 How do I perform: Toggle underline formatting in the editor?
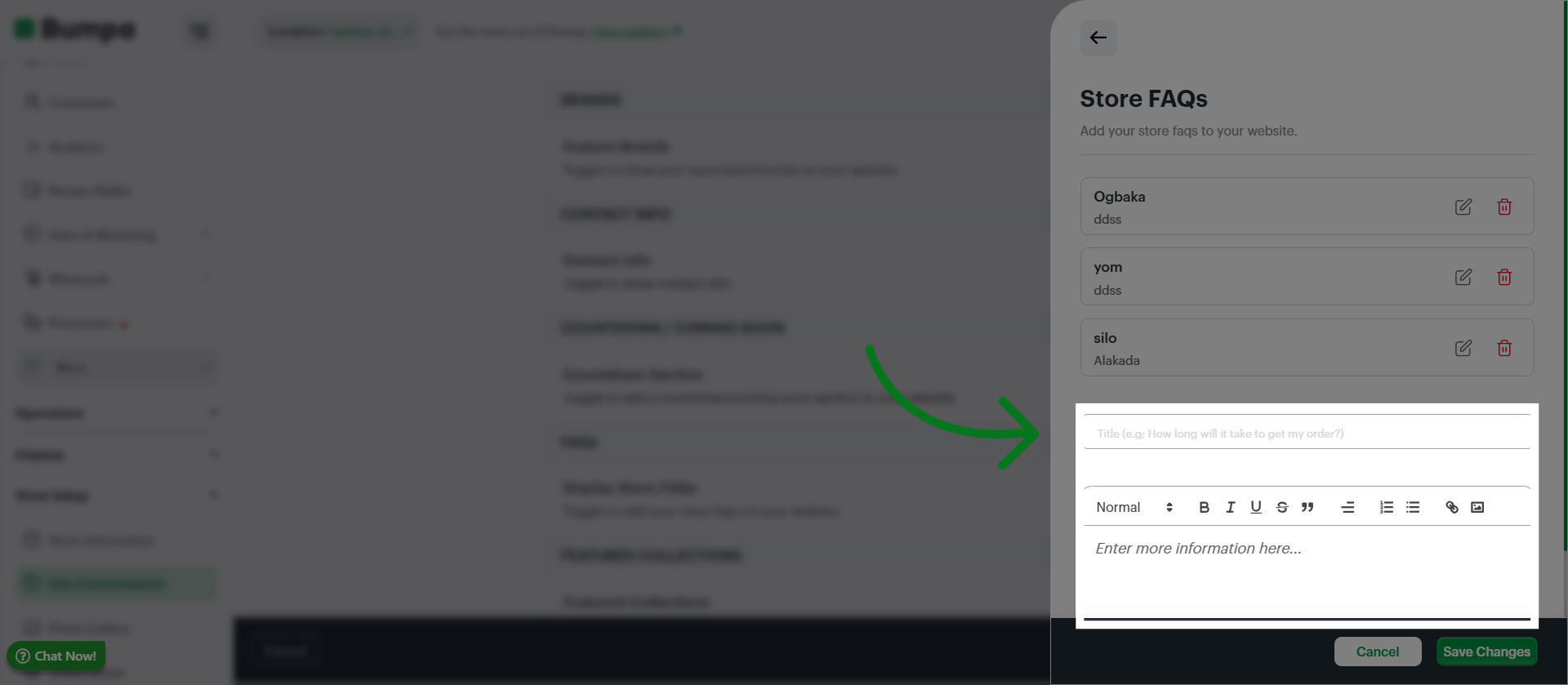1256,507
